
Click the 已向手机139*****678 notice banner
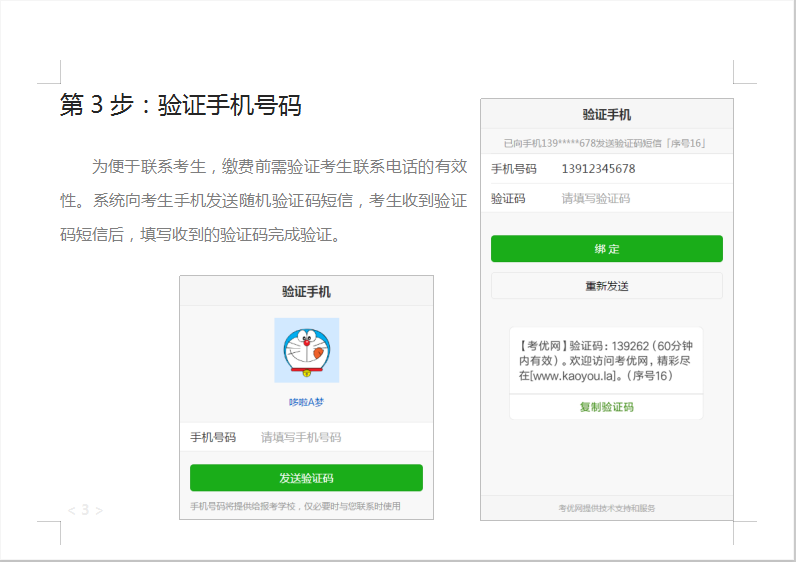(x=606, y=143)
